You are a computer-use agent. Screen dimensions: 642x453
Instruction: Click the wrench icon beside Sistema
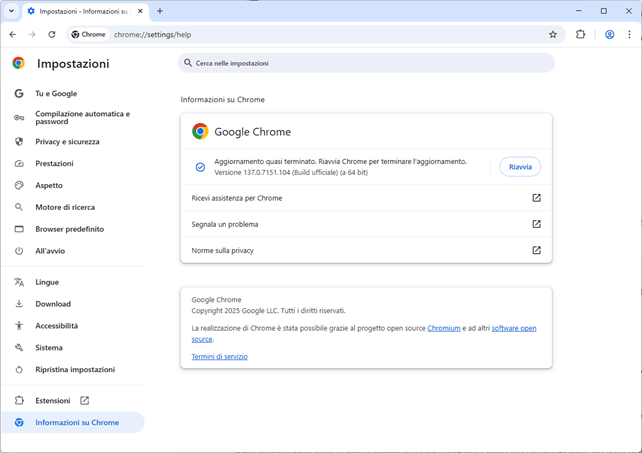[19, 347]
